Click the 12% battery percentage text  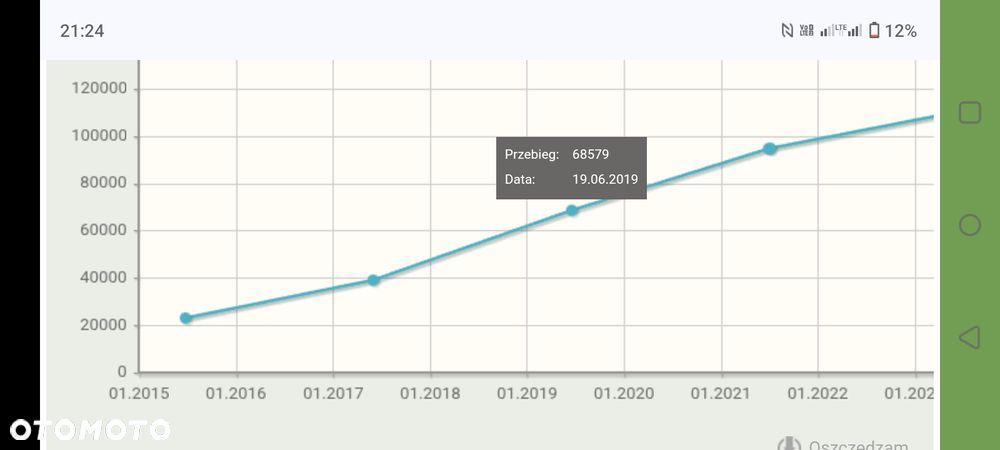(900, 31)
